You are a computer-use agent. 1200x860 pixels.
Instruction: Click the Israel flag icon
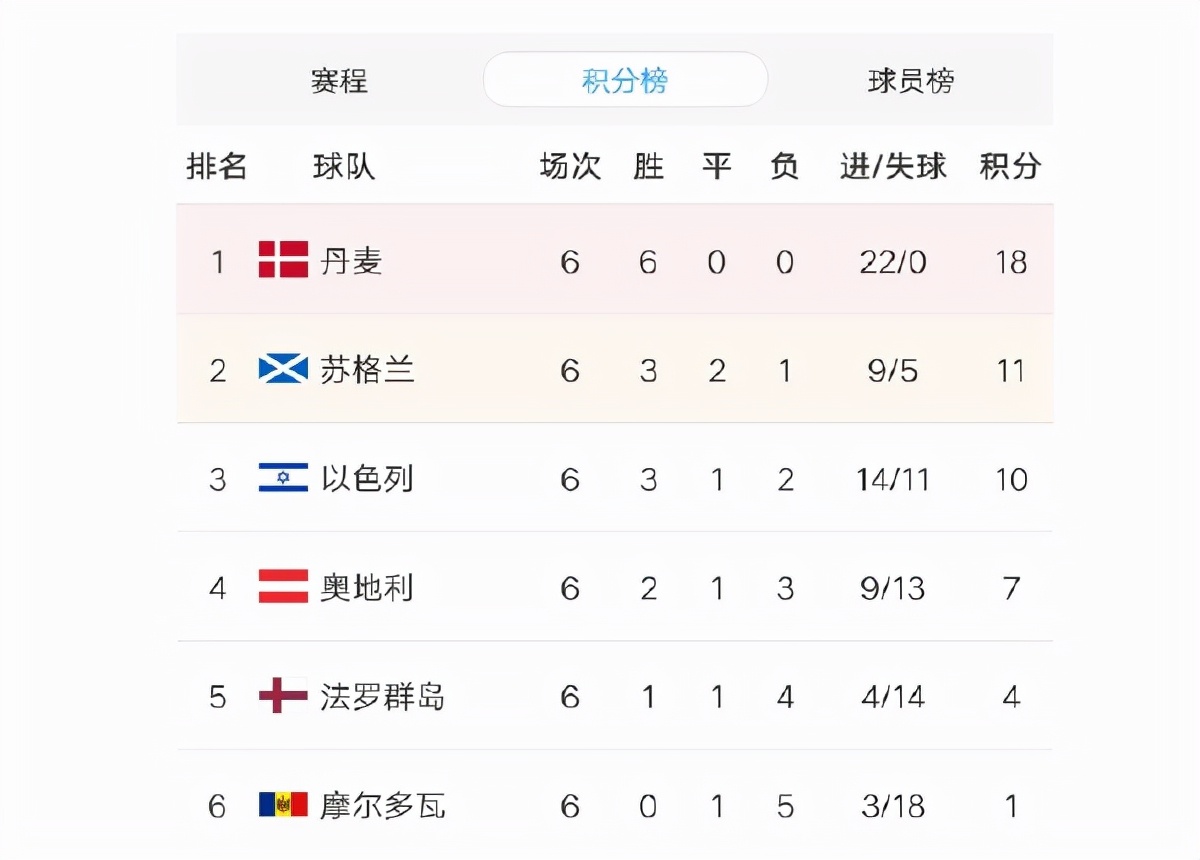tap(283, 478)
